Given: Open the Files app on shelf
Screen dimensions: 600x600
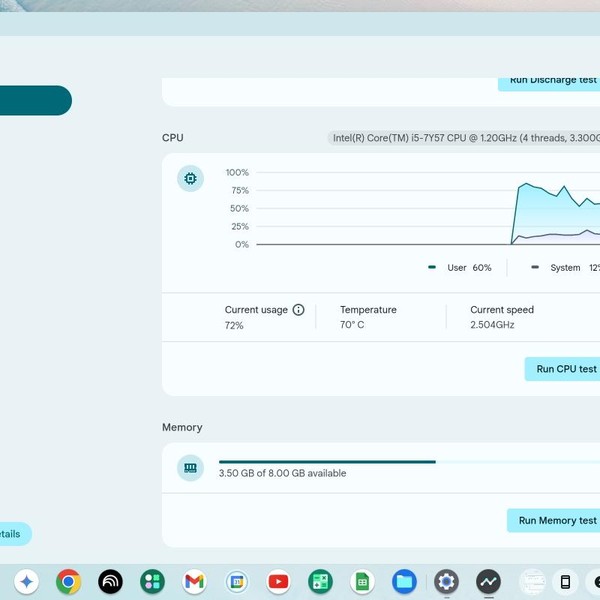Looking at the screenshot, I should (404, 581).
